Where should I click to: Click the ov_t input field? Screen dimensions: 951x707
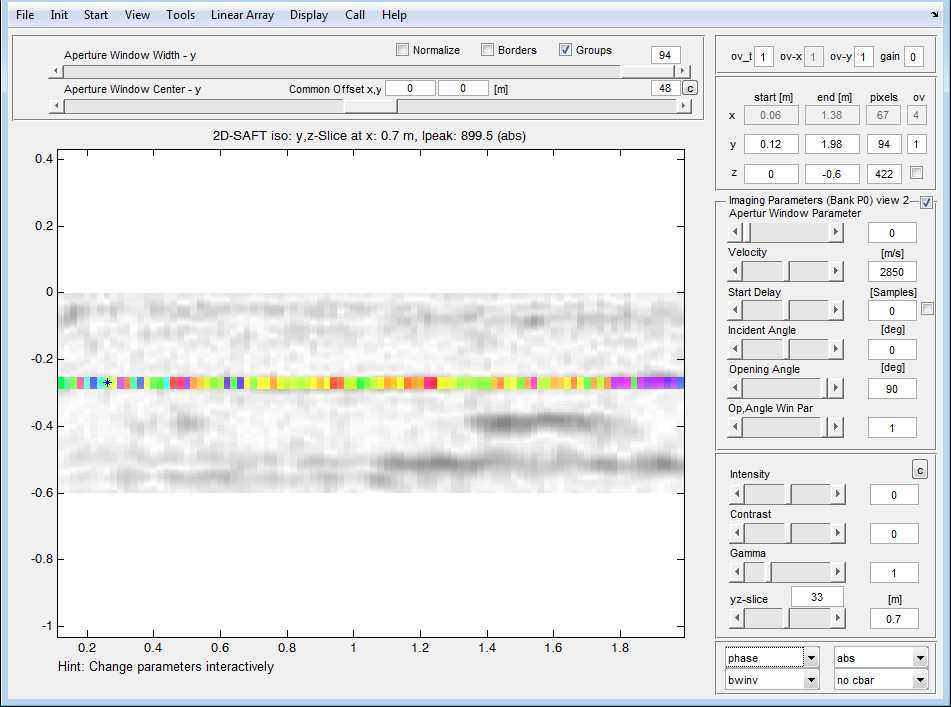coord(764,56)
